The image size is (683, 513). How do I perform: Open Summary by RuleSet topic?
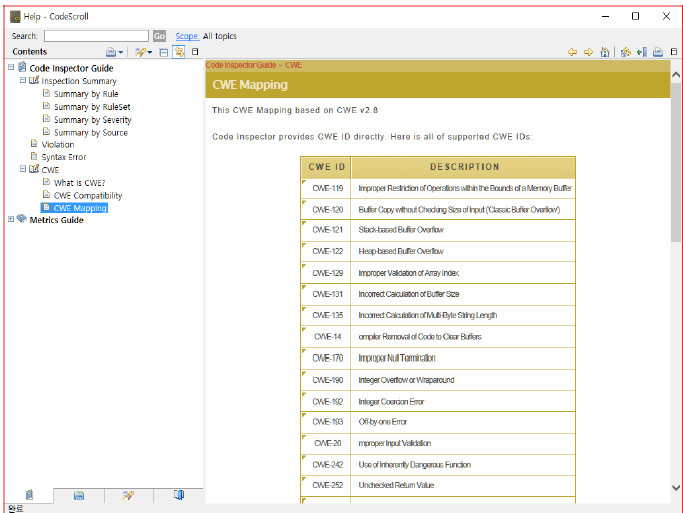(92, 107)
